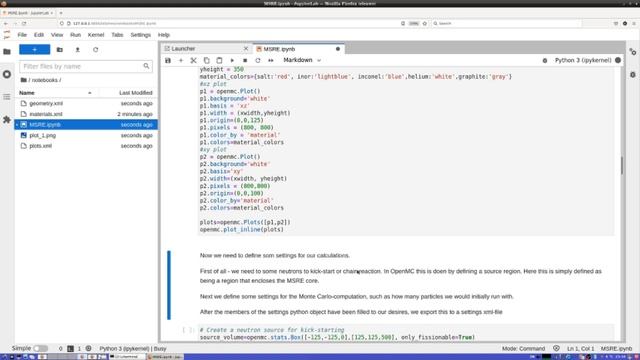This screenshot has height=360, width=640.
Task: Click kernel status text in status bar
Action: [x=133, y=349]
